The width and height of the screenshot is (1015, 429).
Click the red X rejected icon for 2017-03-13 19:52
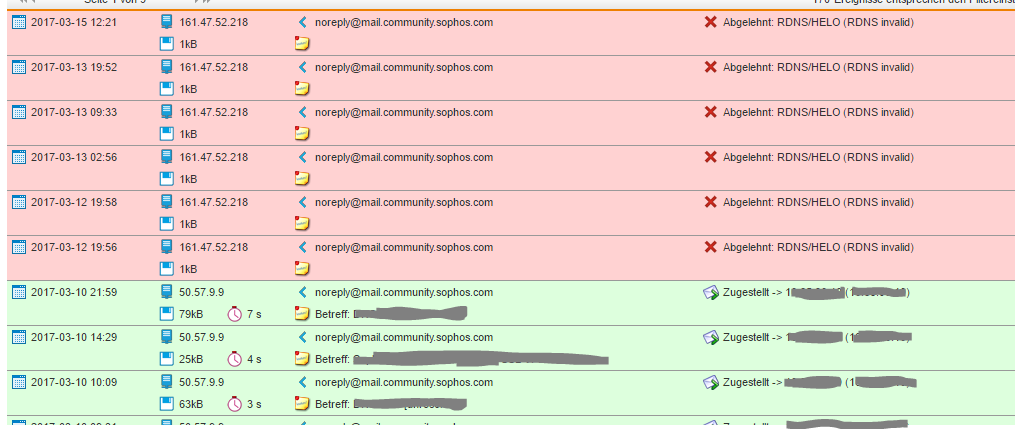pos(710,67)
